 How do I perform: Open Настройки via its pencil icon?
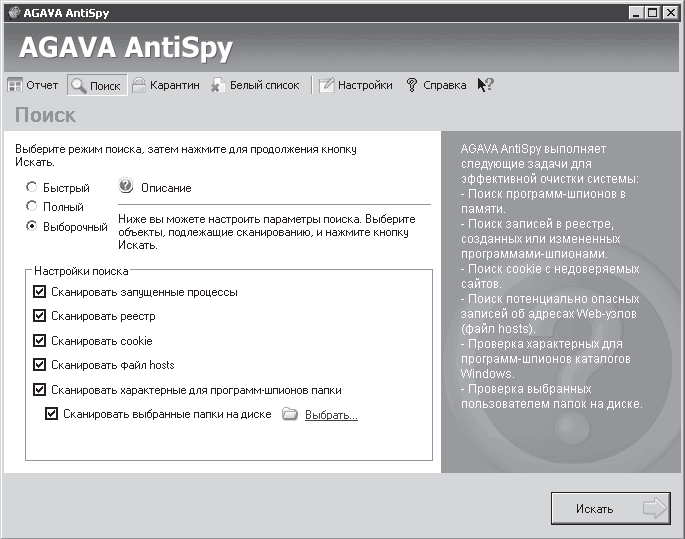pos(326,86)
